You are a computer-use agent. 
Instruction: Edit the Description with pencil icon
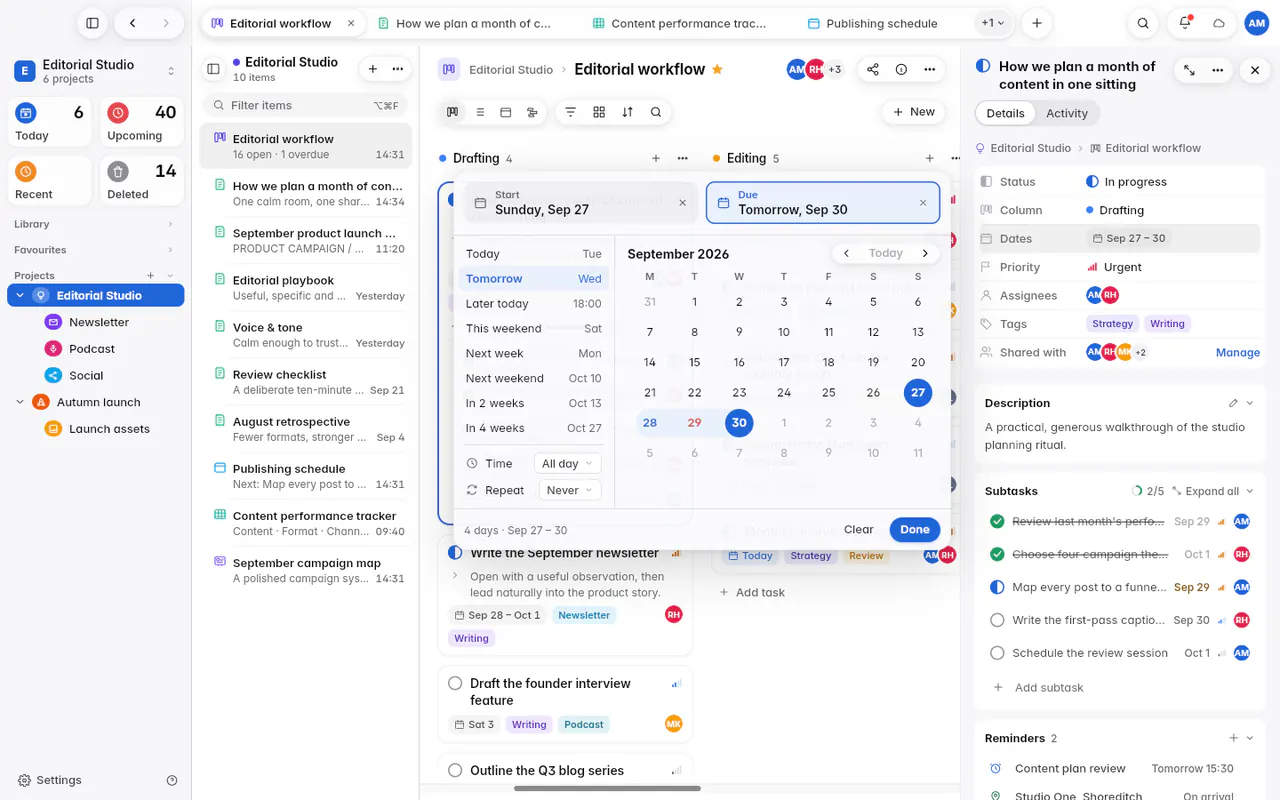click(1233, 403)
